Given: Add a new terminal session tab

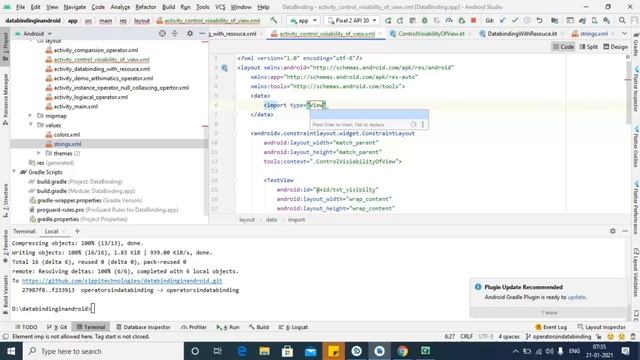Looking at the screenshot, I should coord(77,231).
